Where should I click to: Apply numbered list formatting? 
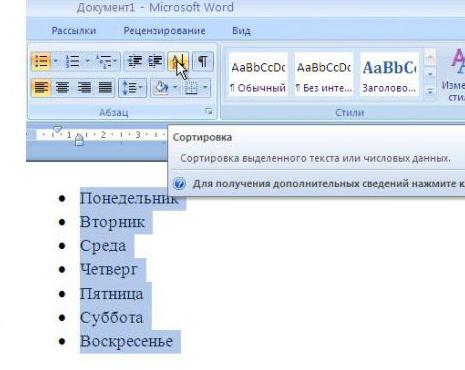[72, 61]
